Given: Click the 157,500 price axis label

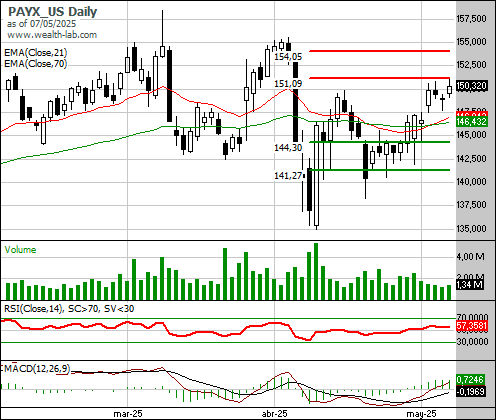Looking at the screenshot, I should (471, 19).
